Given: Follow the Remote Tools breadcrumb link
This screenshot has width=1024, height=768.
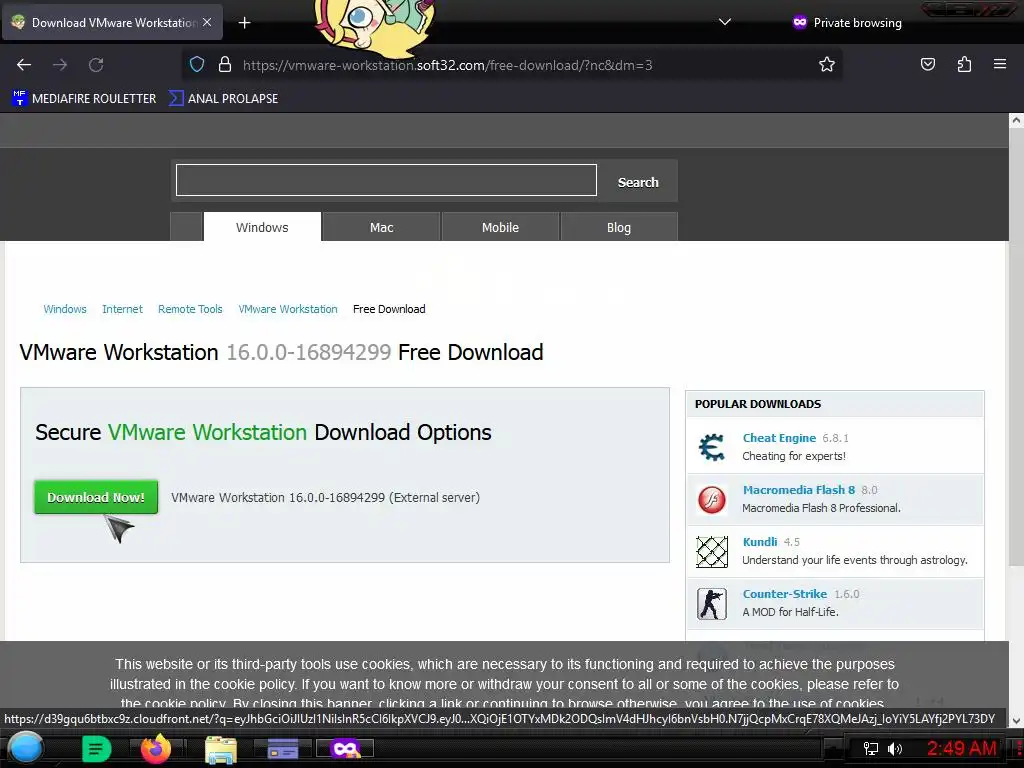Looking at the screenshot, I should coord(190,309).
